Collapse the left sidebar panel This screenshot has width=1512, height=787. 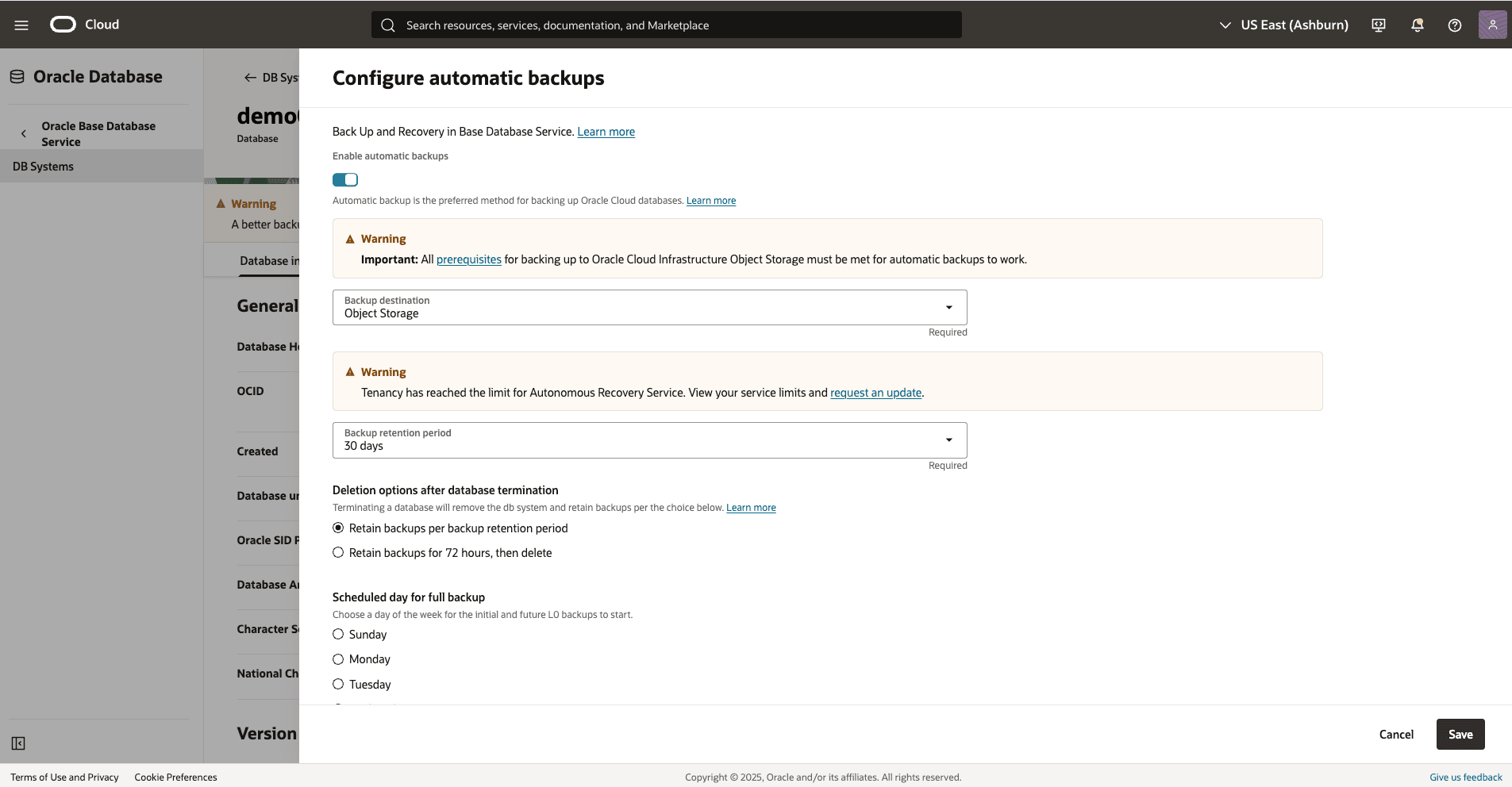click(x=17, y=743)
